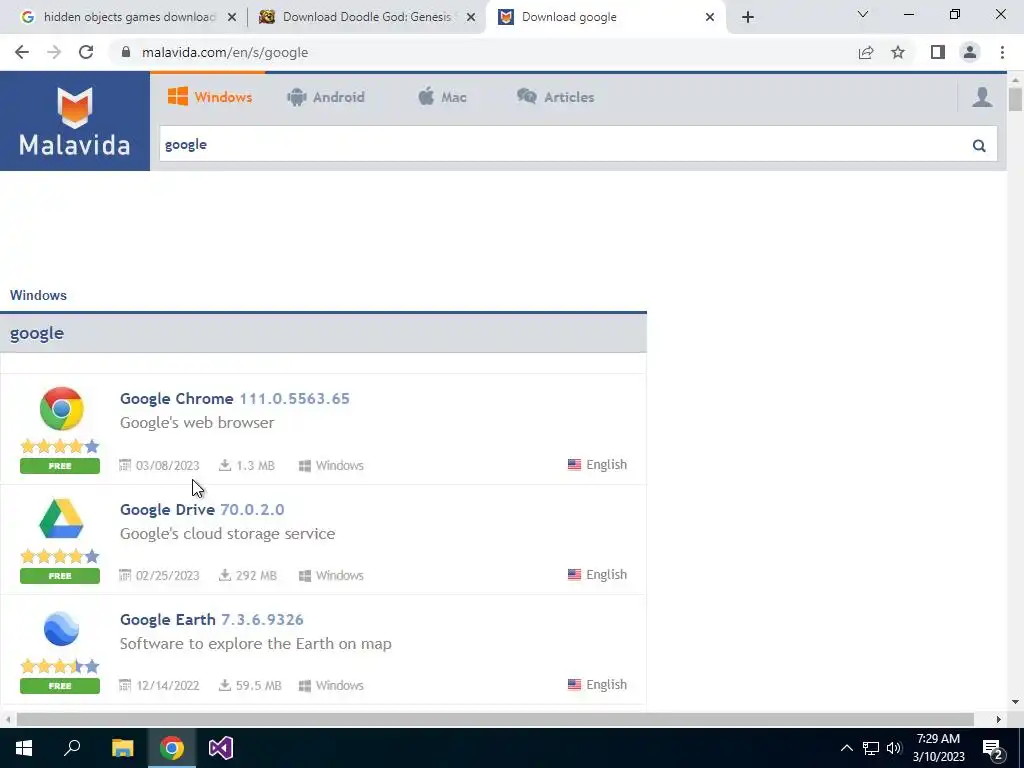
Task: Click the FREE badge under Google Earth
Action: pos(60,686)
